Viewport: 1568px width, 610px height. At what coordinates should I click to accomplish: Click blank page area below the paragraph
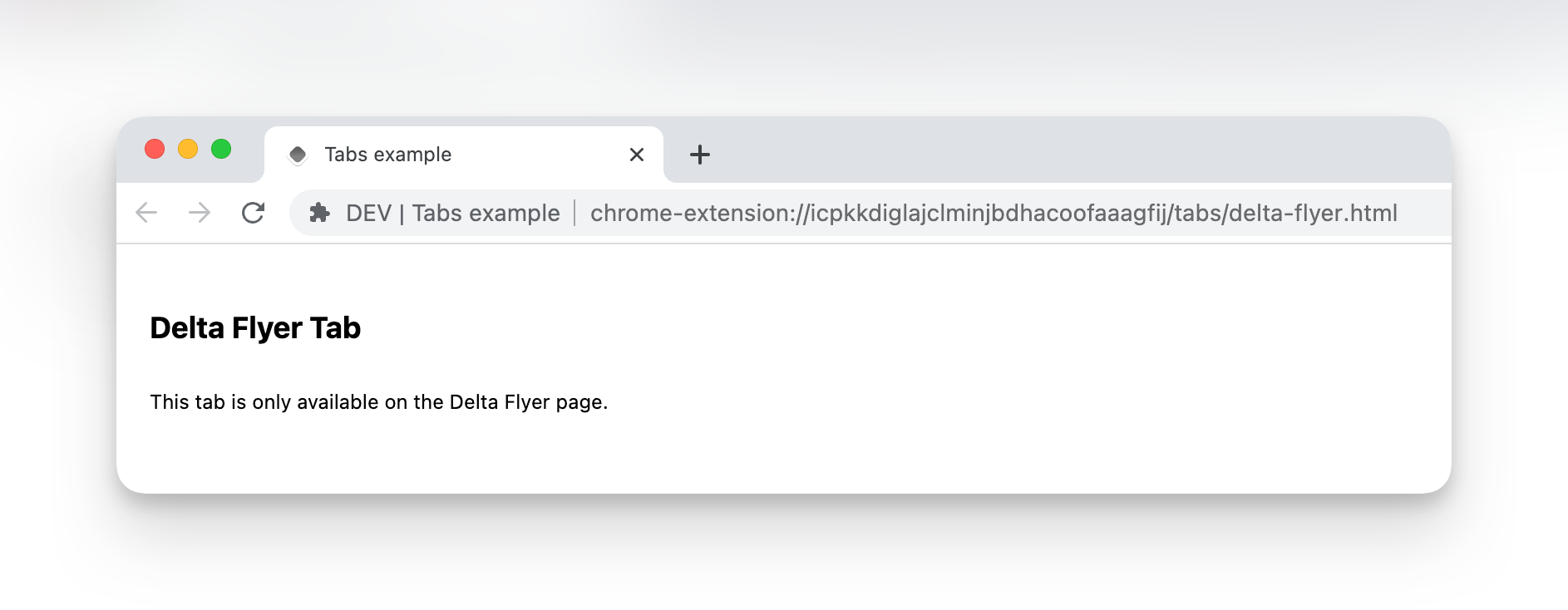[x=748, y=457]
